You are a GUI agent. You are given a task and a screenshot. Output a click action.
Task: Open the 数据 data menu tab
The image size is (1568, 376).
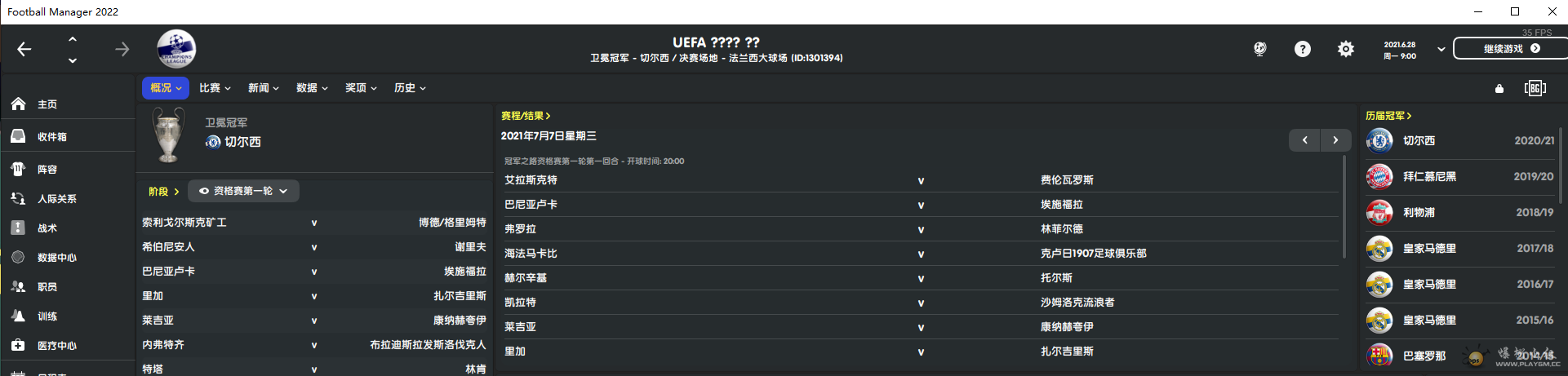(x=312, y=88)
